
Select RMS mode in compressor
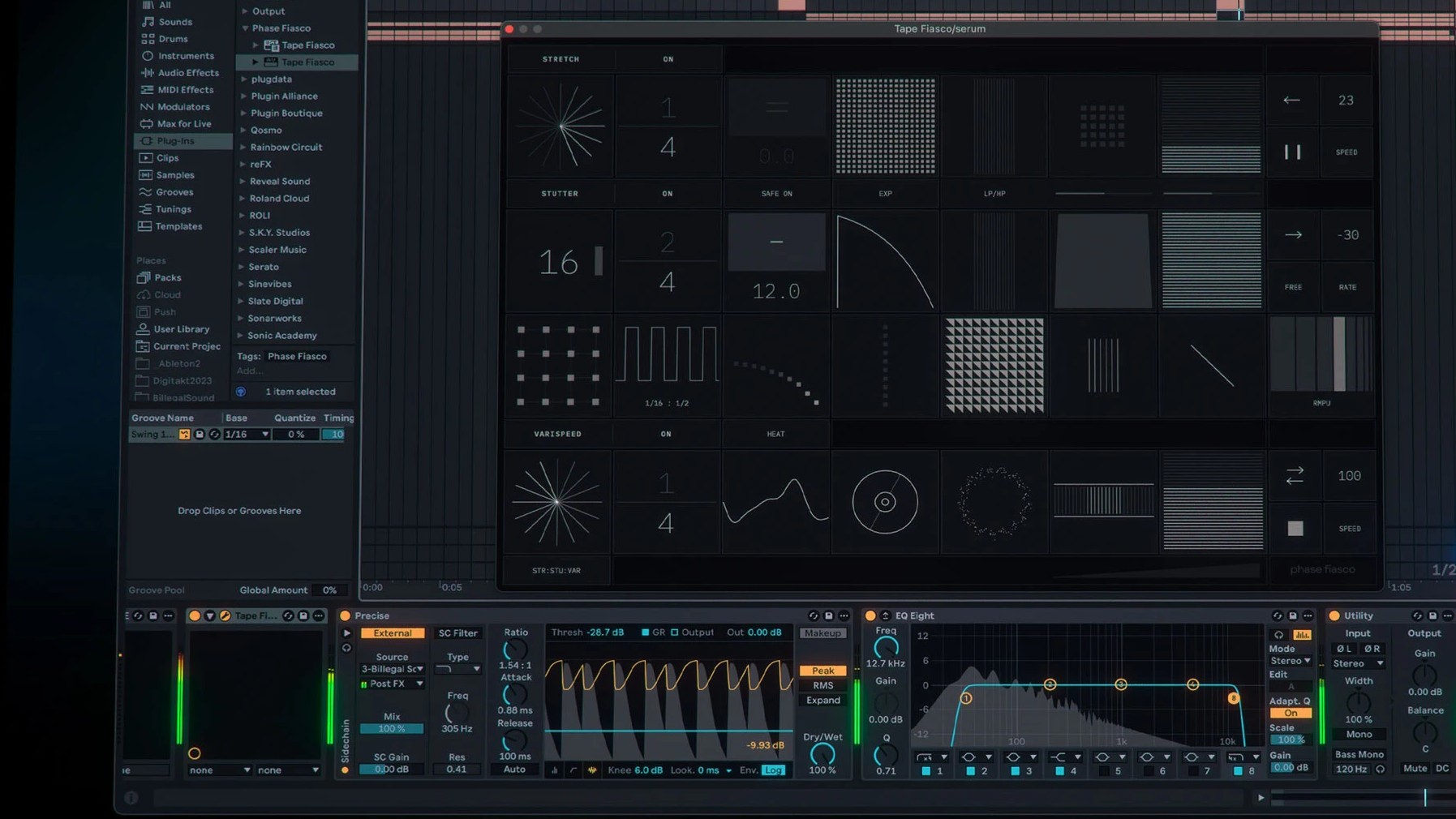(x=822, y=686)
